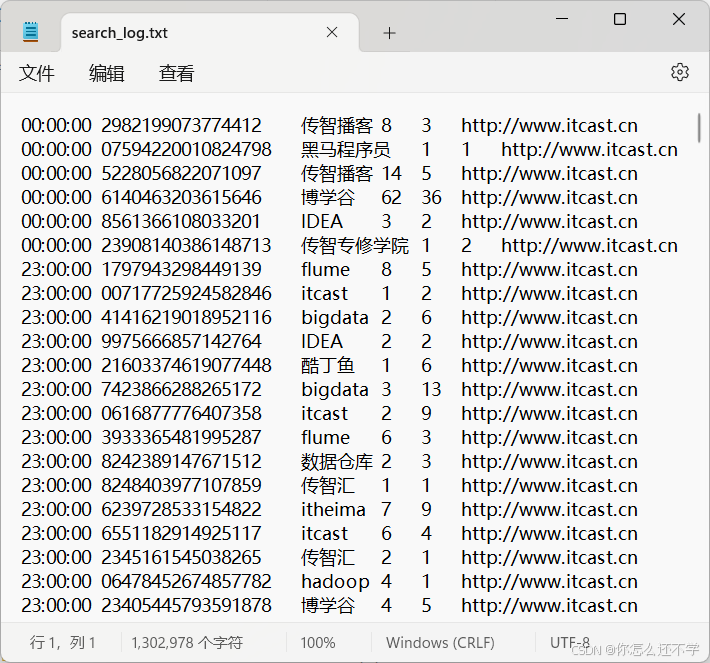Maximize the Notepad window
This screenshot has width=710, height=663.
pos(620,19)
